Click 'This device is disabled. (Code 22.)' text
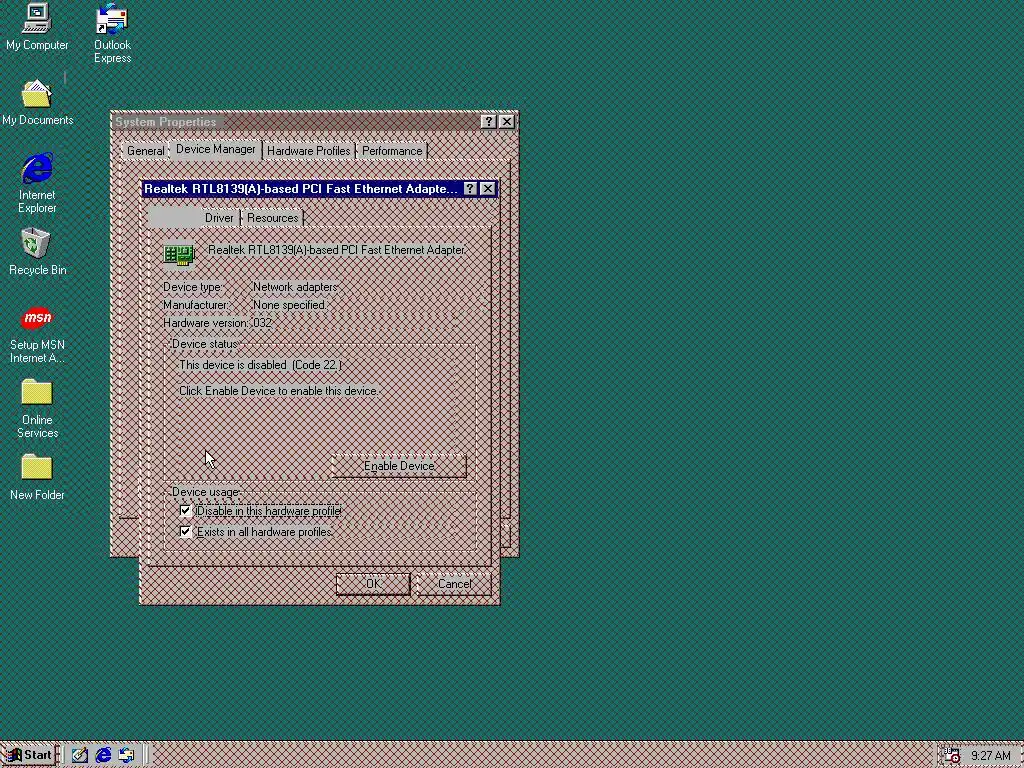Screen dimensions: 1024x768 (261, 365)
